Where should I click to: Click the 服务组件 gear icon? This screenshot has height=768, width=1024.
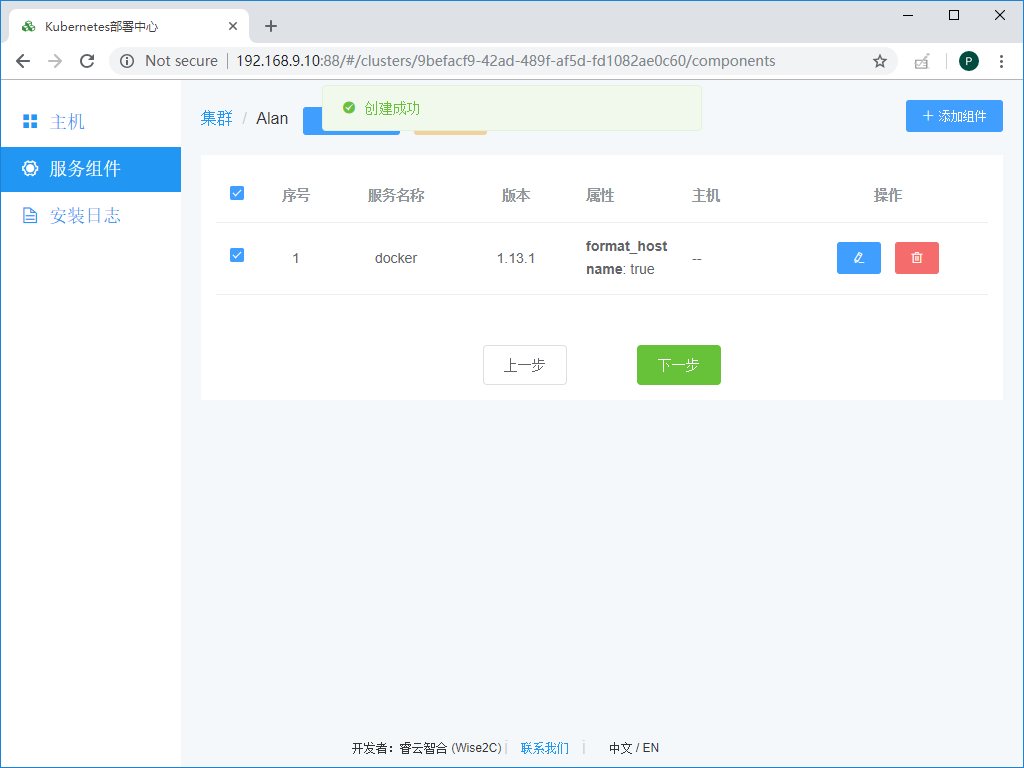point(31,169)
